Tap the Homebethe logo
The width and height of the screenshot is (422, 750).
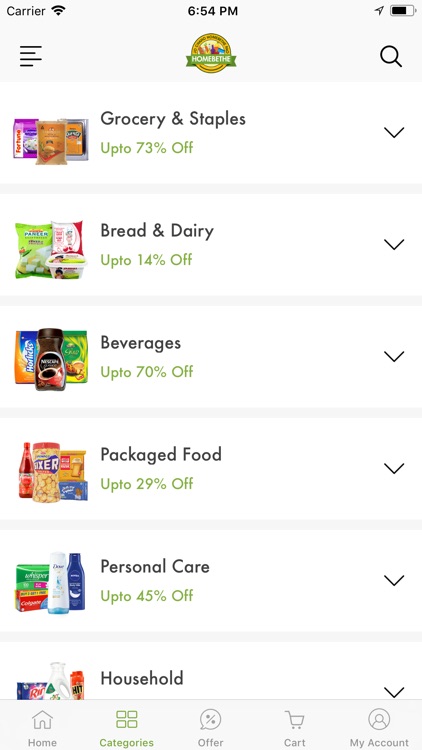click(211, 53)
